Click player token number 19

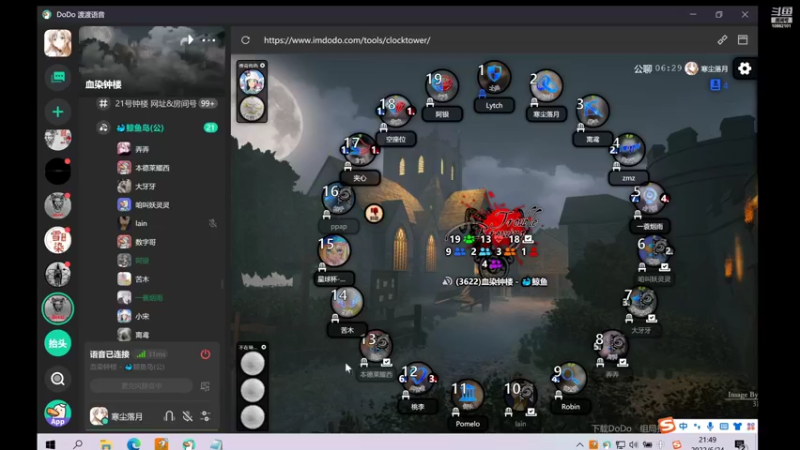(x=442, y=85)
